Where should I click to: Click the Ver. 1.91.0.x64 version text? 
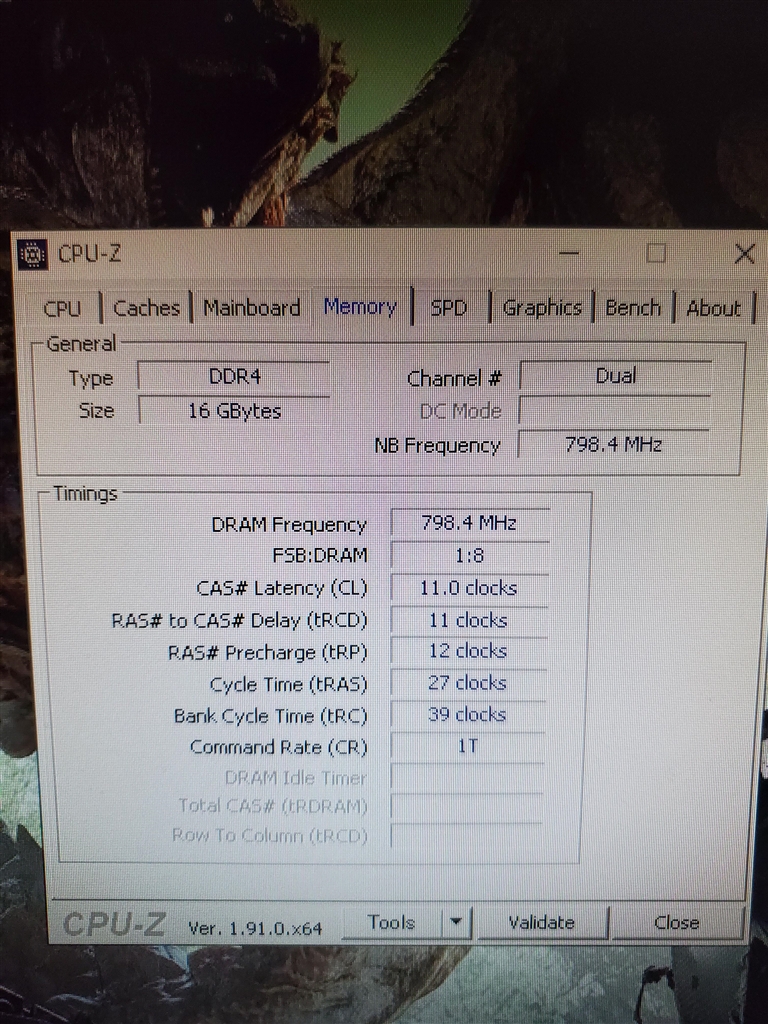tap(255, 928)
